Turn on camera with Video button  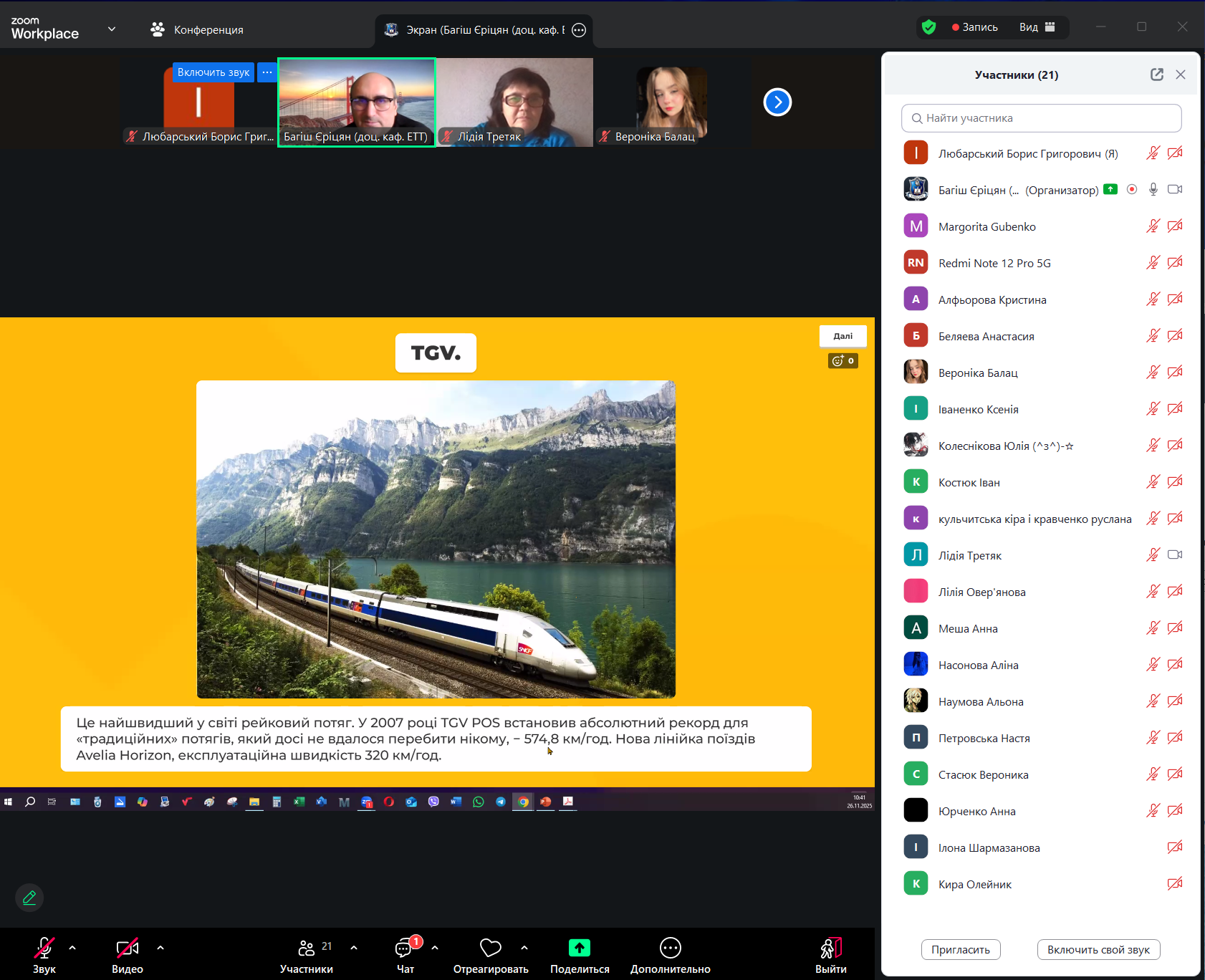[x=127, y=948]
